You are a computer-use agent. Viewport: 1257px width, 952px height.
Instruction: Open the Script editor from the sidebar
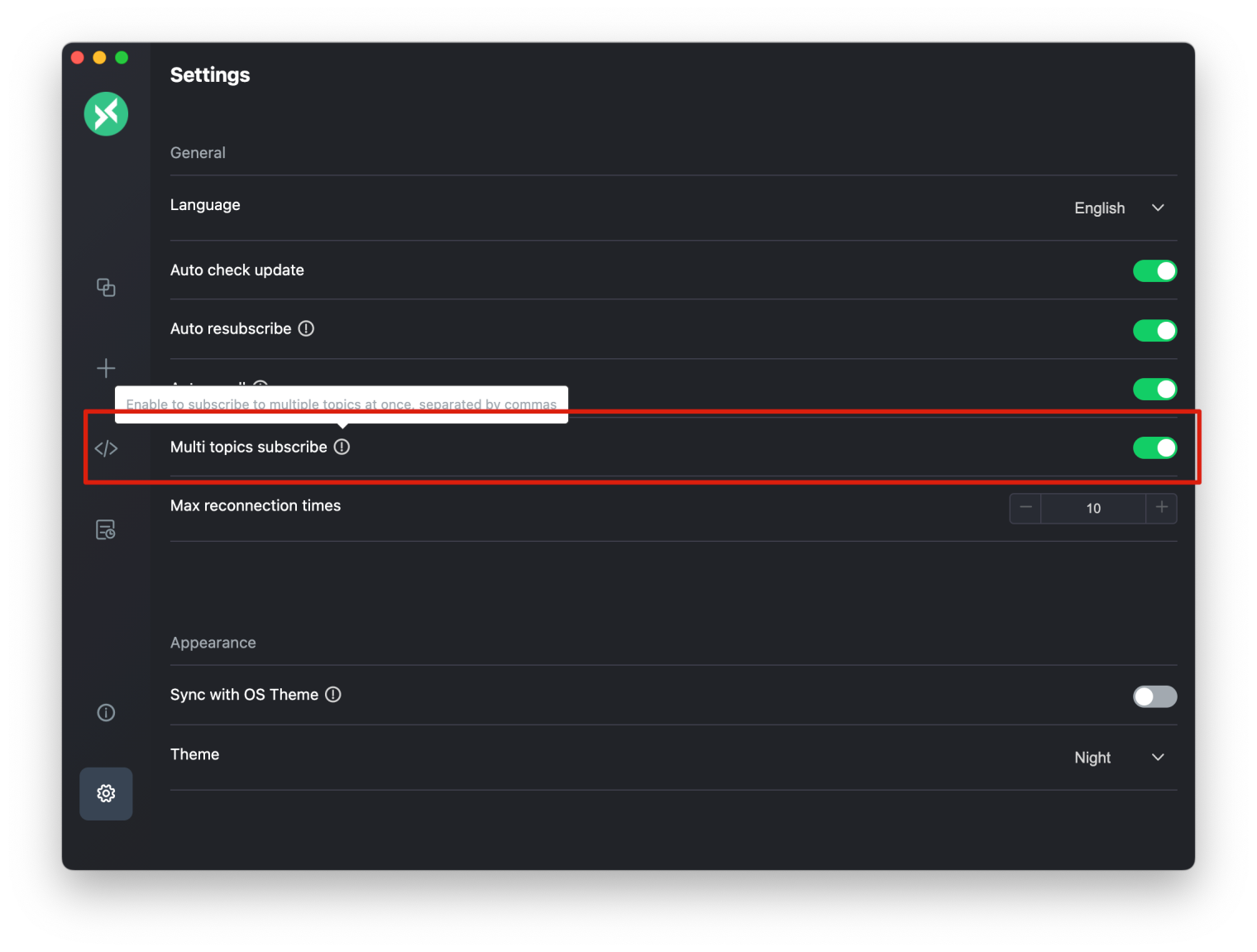click(106, 447)
